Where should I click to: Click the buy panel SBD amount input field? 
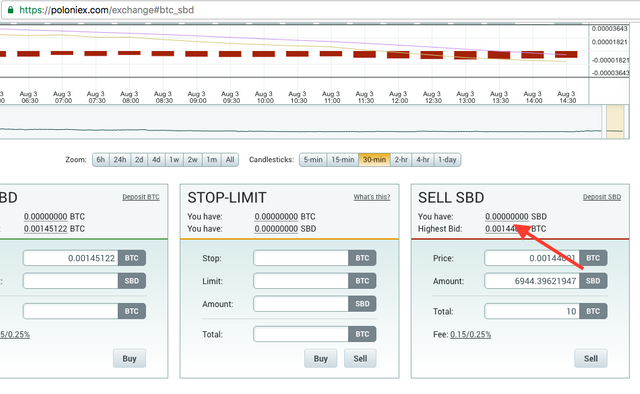[x=71, y=281]
